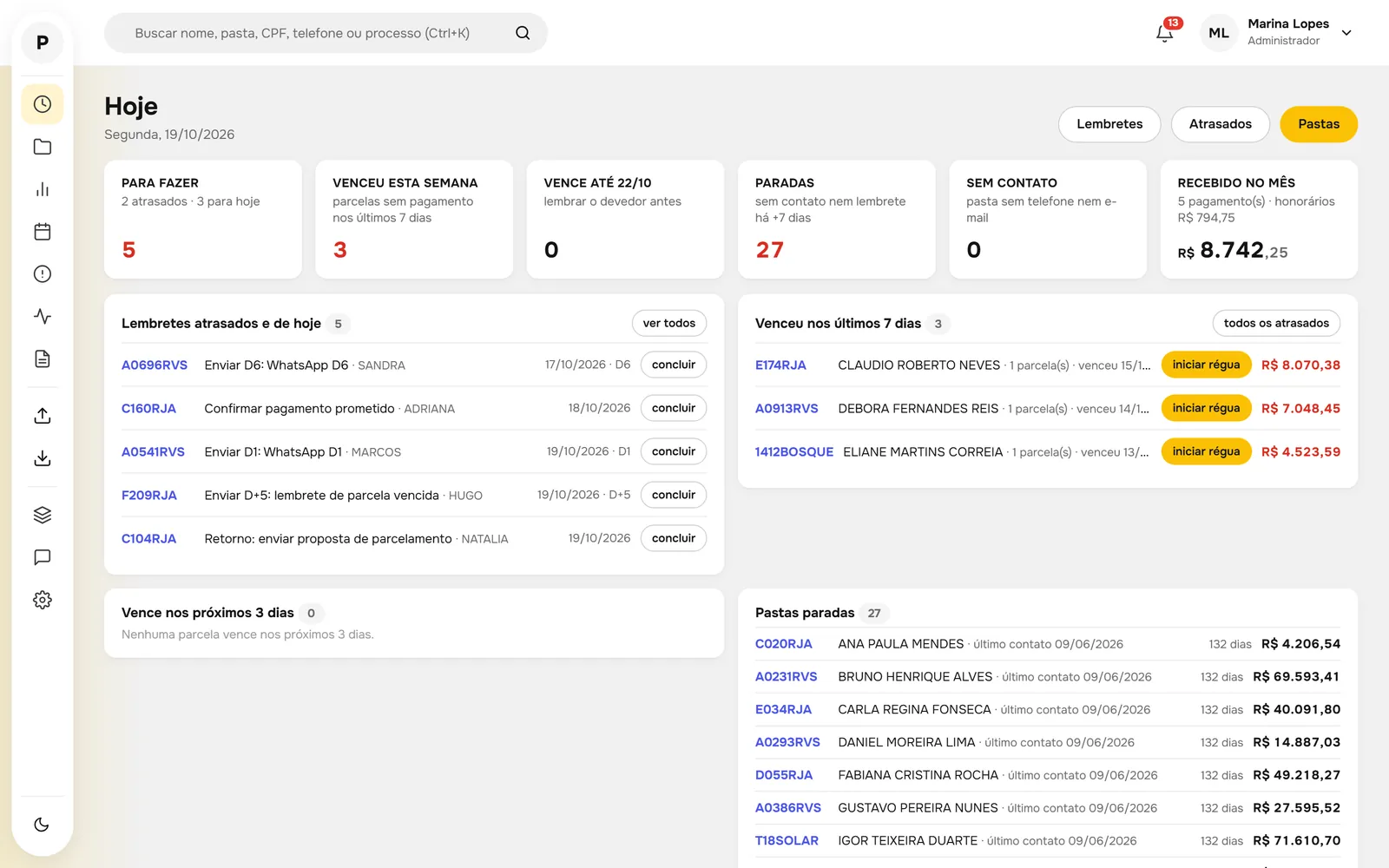Open folder link A0913RVS
1389x868 pixels.
[787, 408]
